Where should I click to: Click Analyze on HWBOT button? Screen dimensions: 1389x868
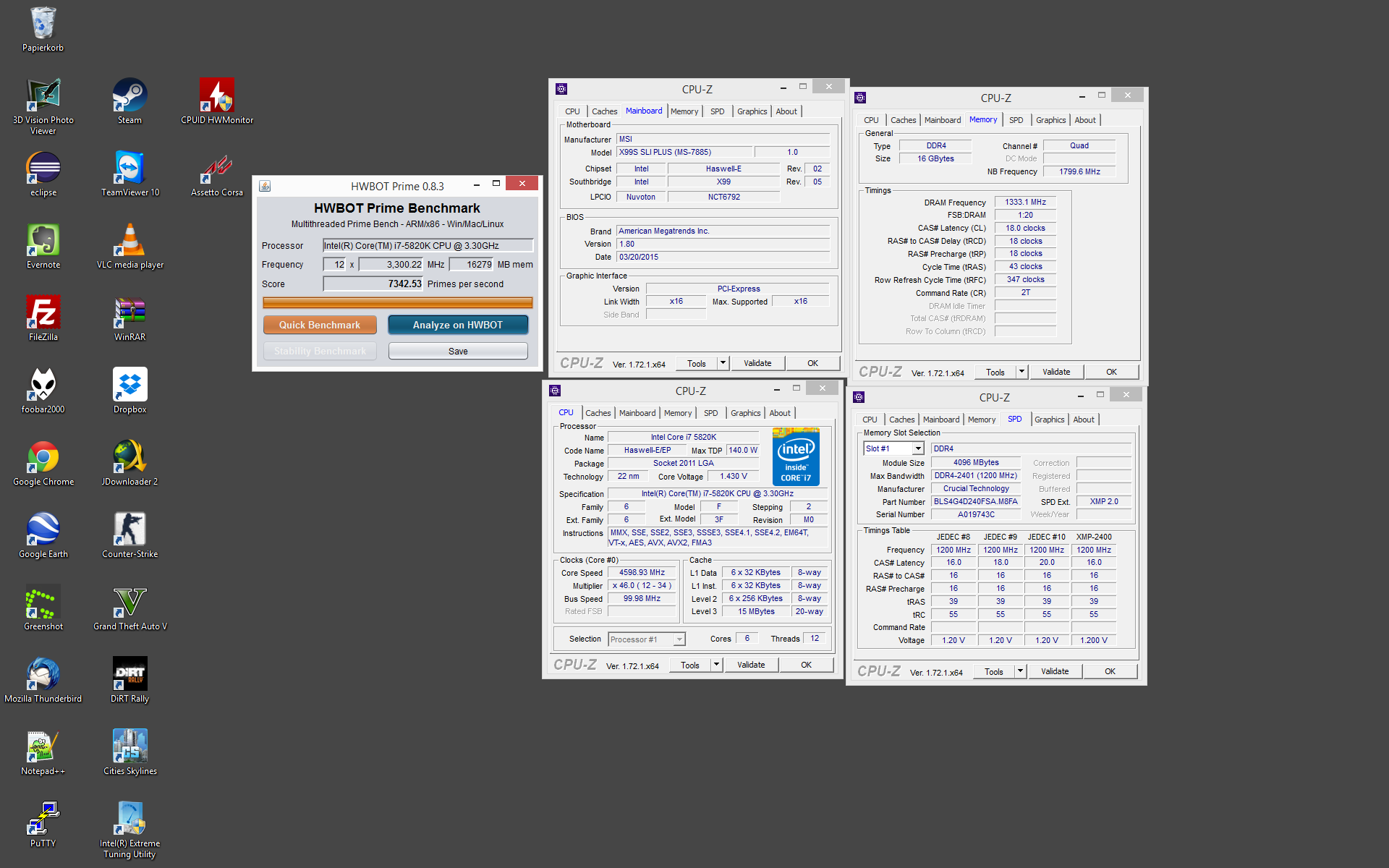click(x=458, y=325)
